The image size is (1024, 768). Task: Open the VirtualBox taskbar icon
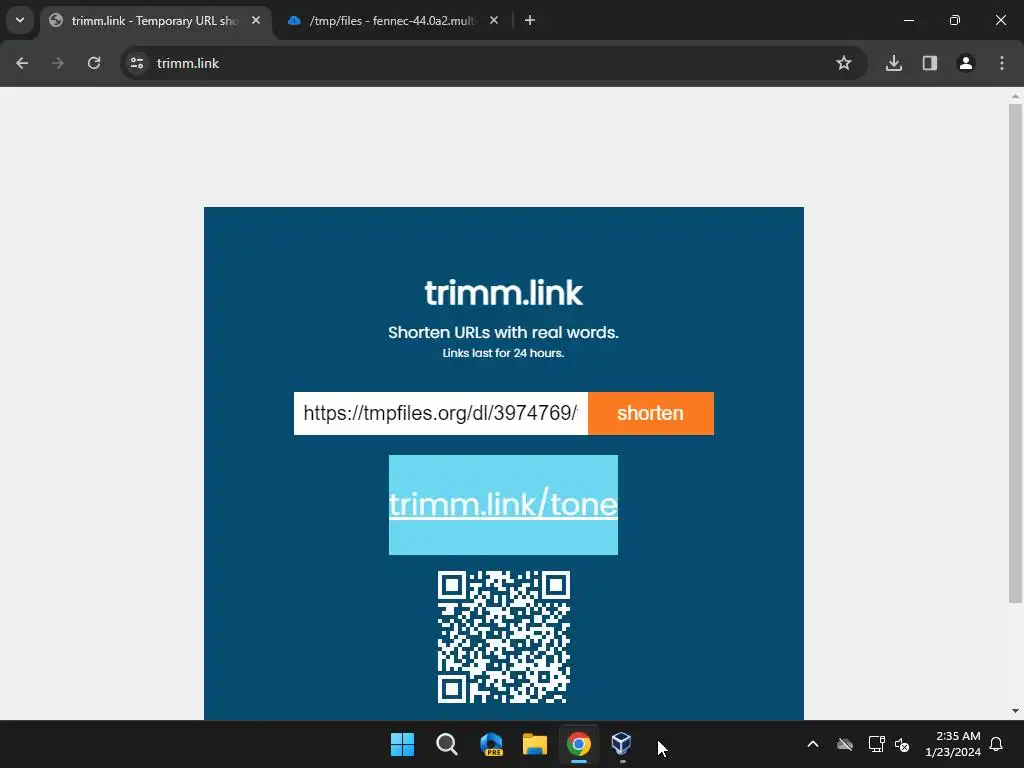coord(622,744)
